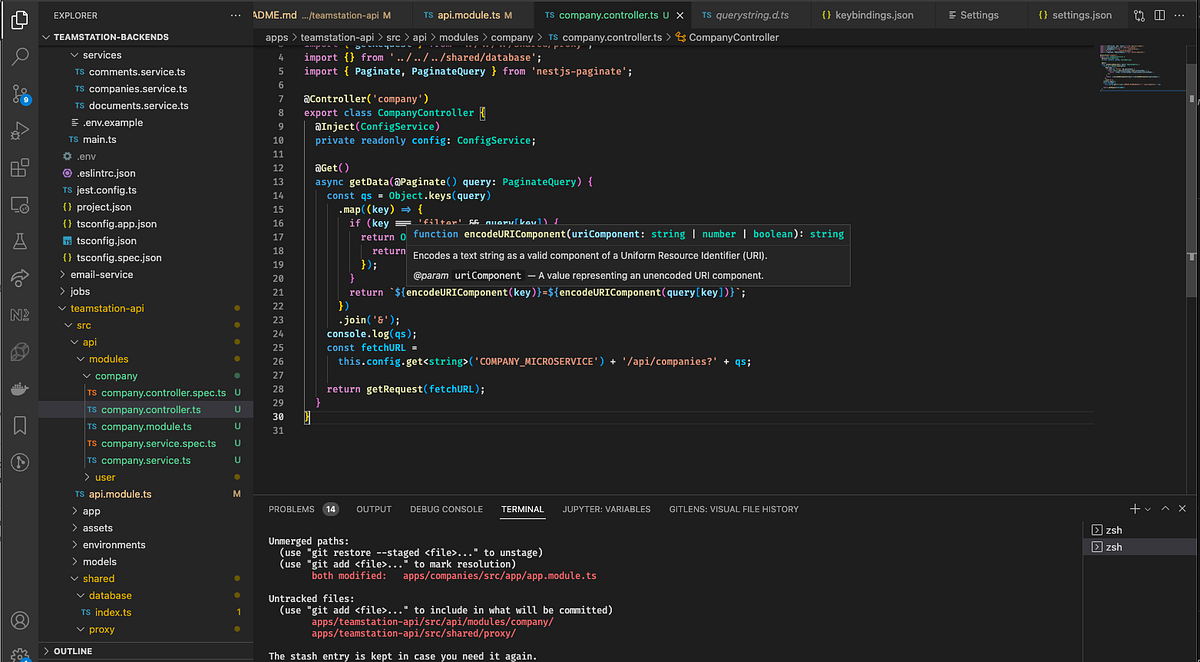
Task: Open the Manage gear menu
Action: 22,653
